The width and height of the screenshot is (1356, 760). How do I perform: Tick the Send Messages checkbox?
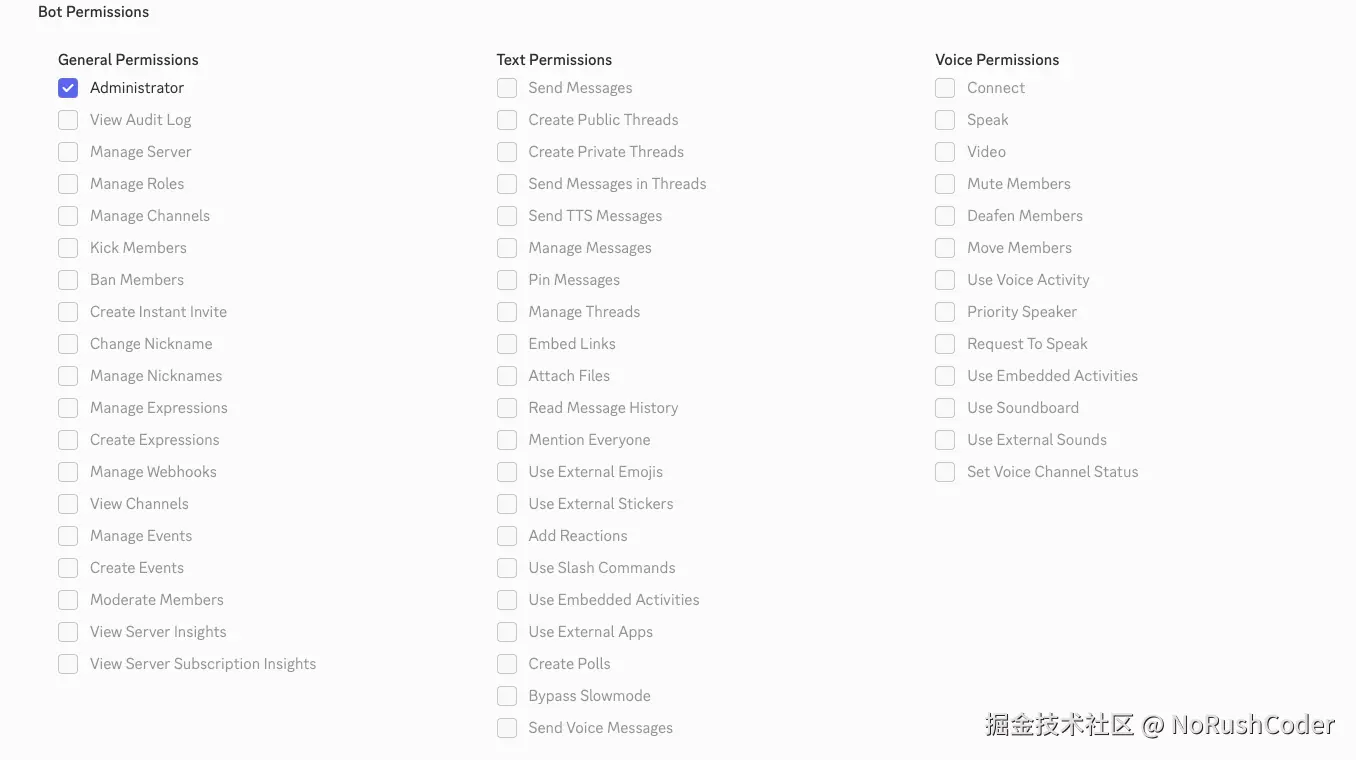(507, 88)
